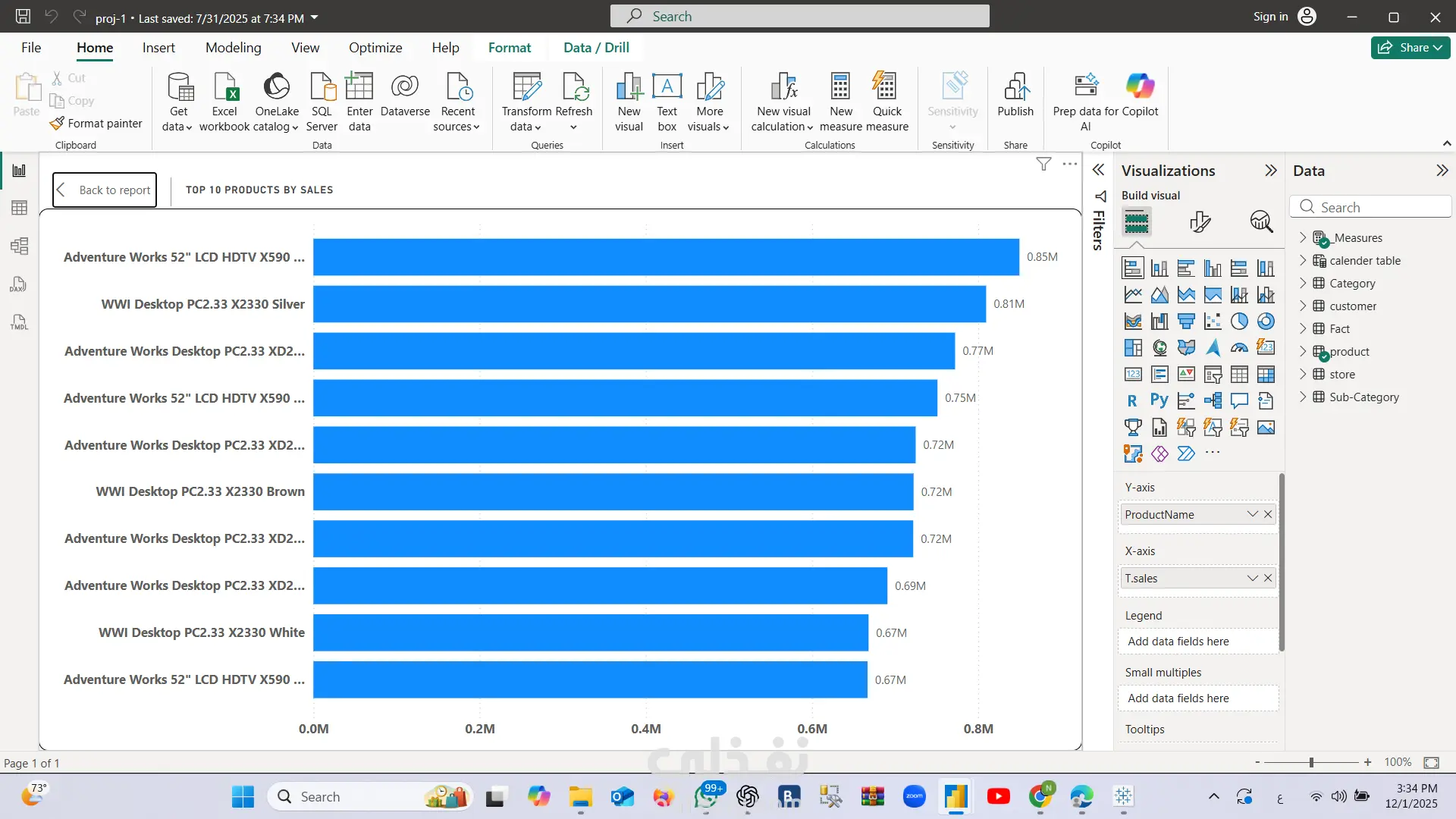Viewport: 1456px width, 819px height.
Task: Collapse the Visualizations pane with double chevron
Action: [x=1271, y=171]
